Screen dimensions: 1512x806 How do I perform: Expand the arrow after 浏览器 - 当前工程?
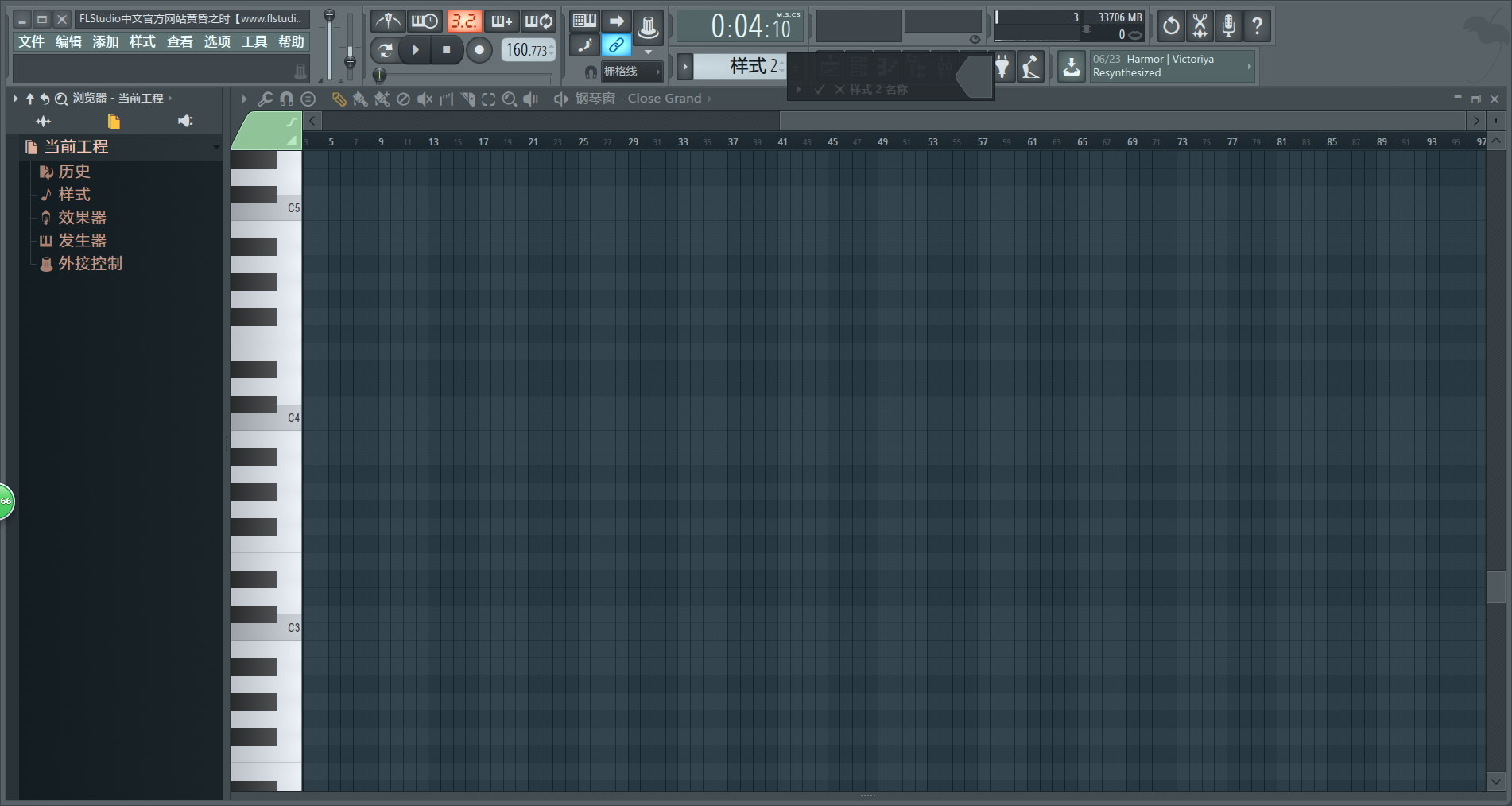170,99
